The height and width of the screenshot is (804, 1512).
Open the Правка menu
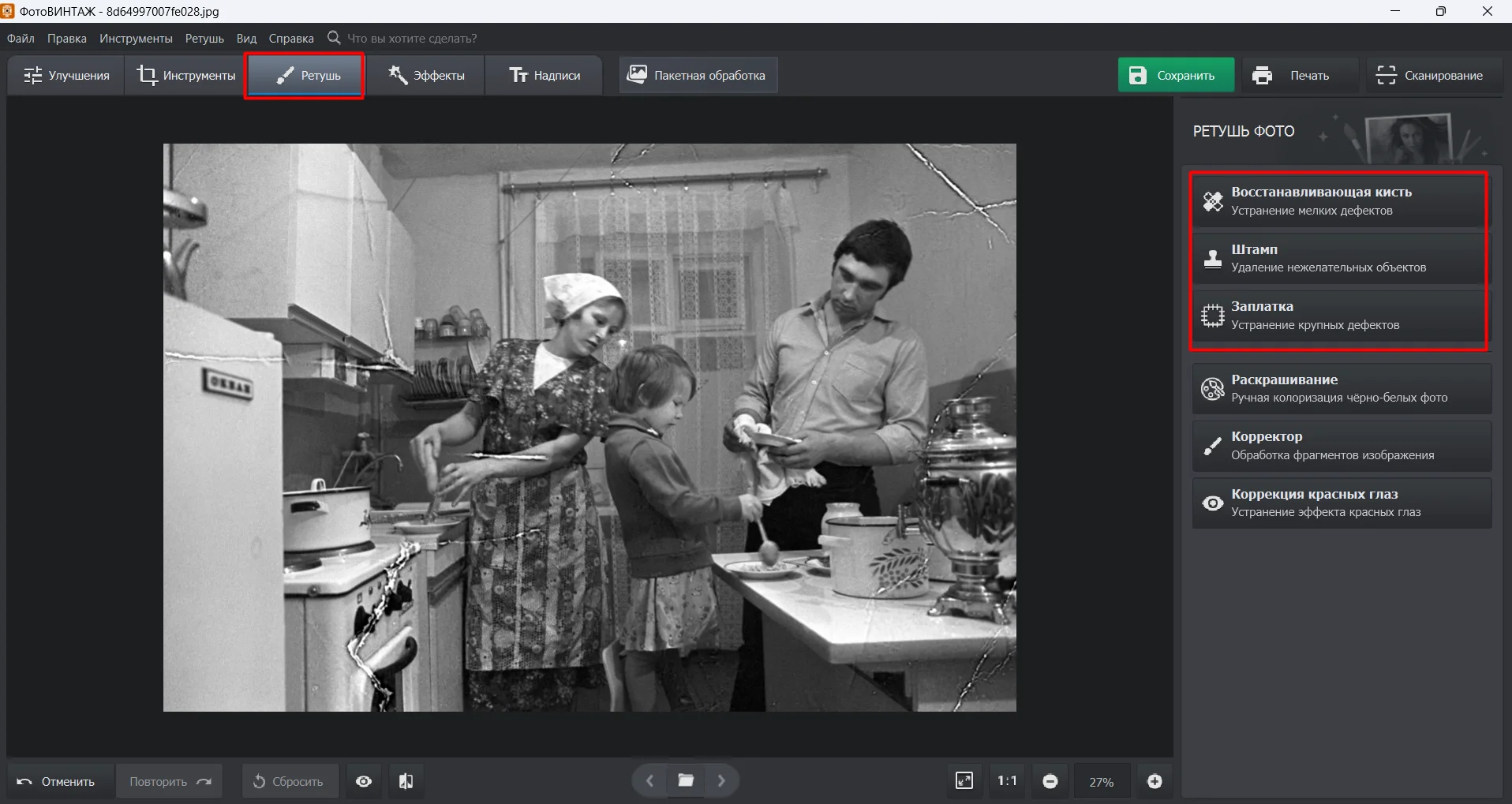67,39
